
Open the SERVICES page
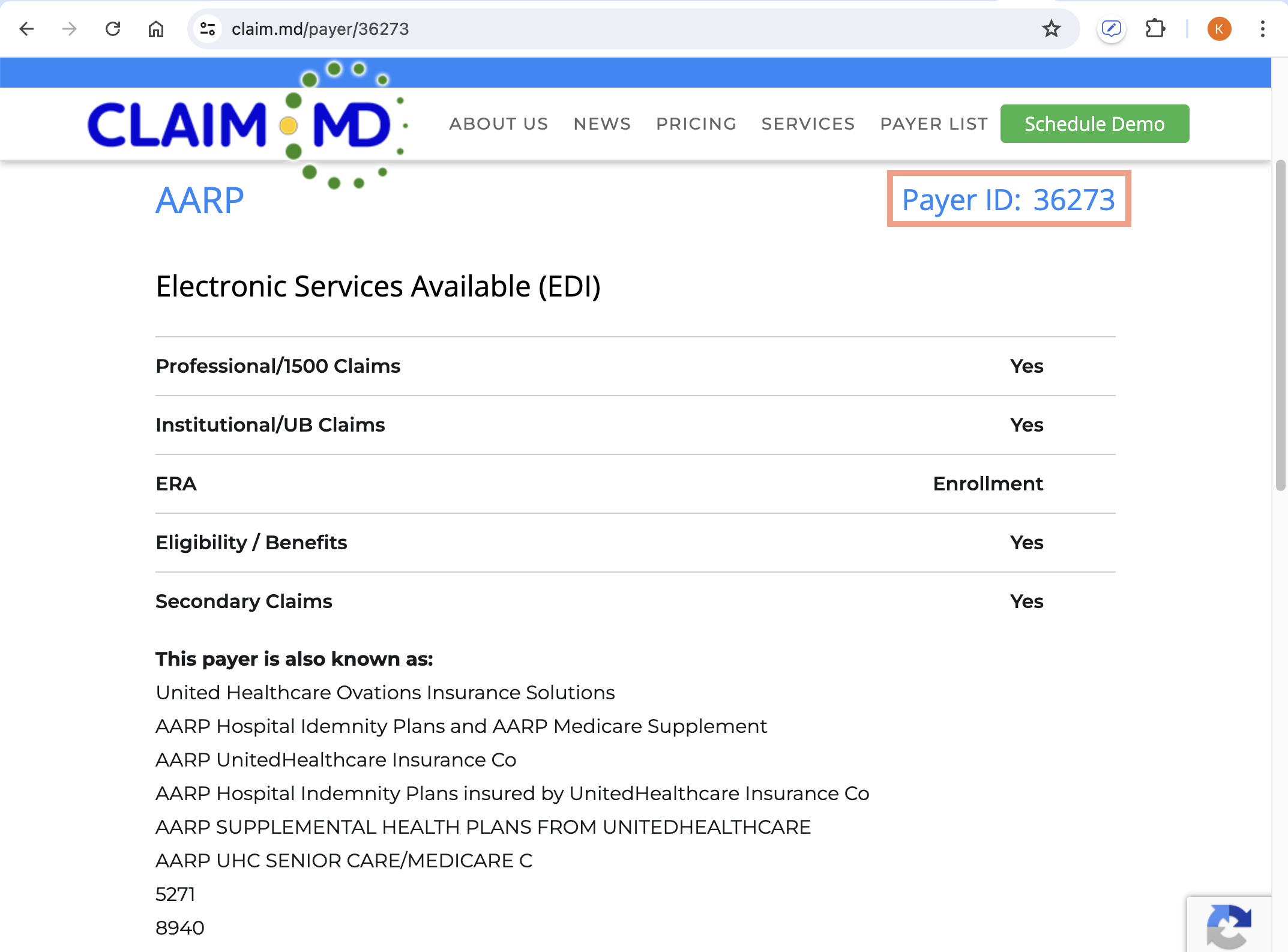point(808,124)
